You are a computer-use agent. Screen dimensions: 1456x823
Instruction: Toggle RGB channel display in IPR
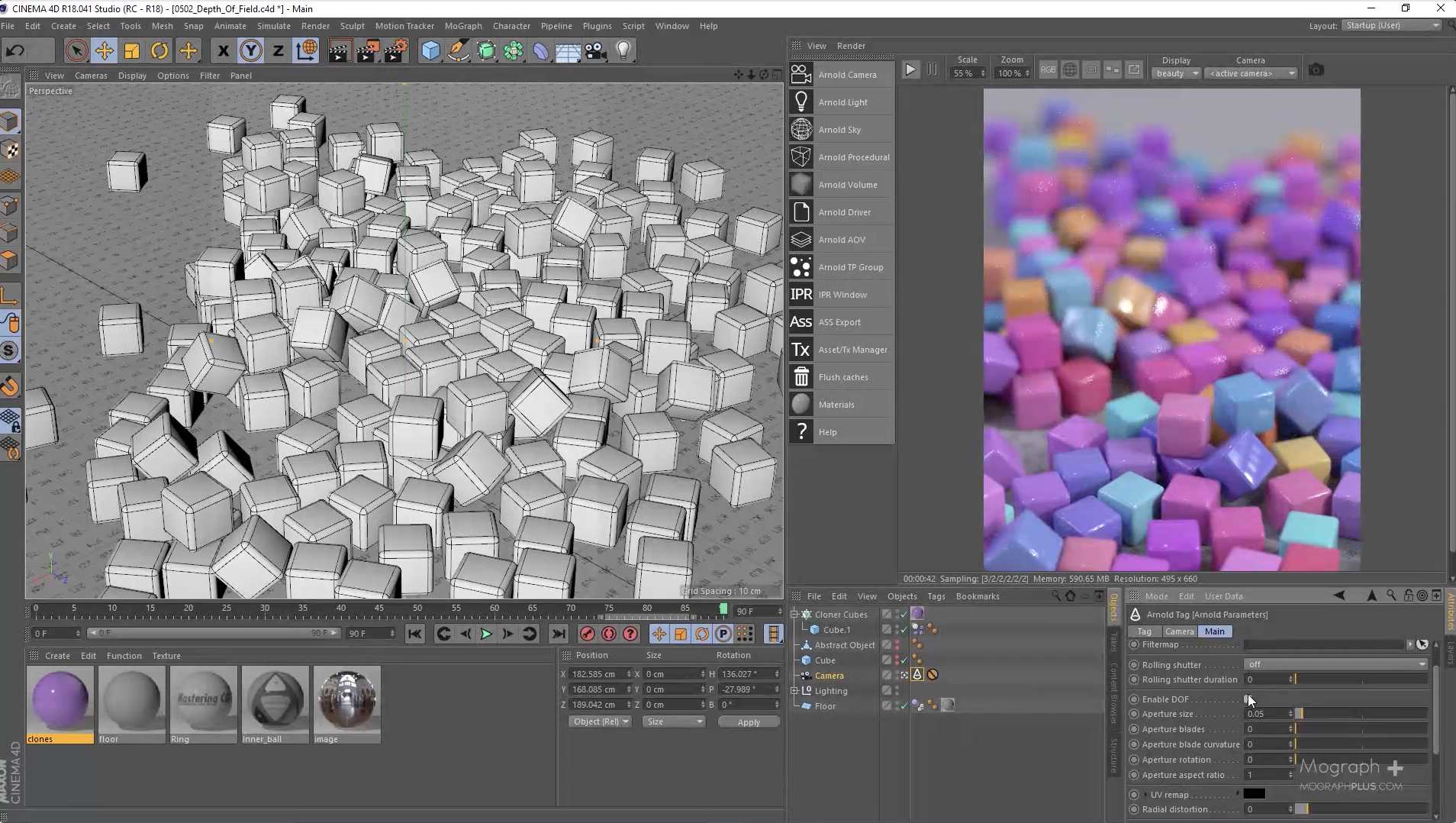tap(1048, 70)
